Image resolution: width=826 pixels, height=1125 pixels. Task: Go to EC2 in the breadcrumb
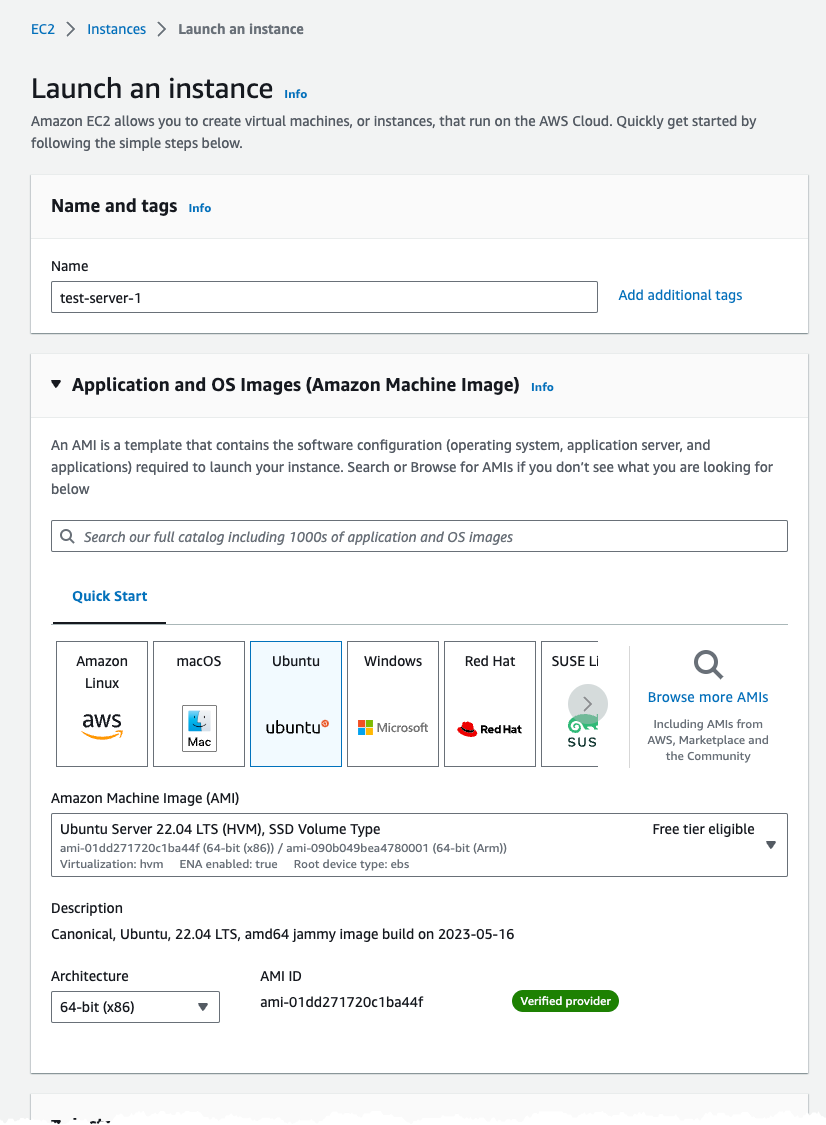pyautogui.click(x=43, y=29)
